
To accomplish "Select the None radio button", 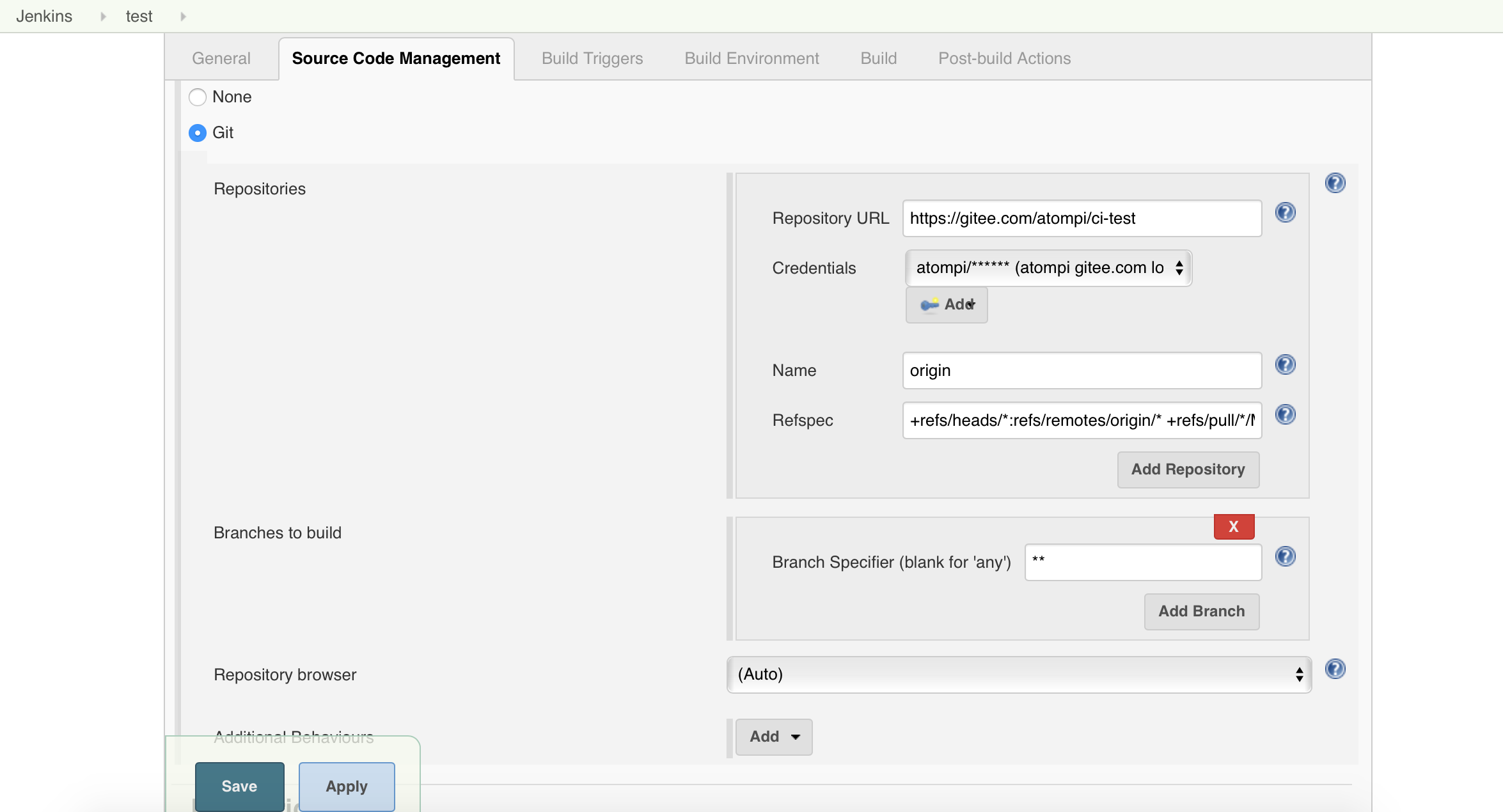I will coord(197,96).
